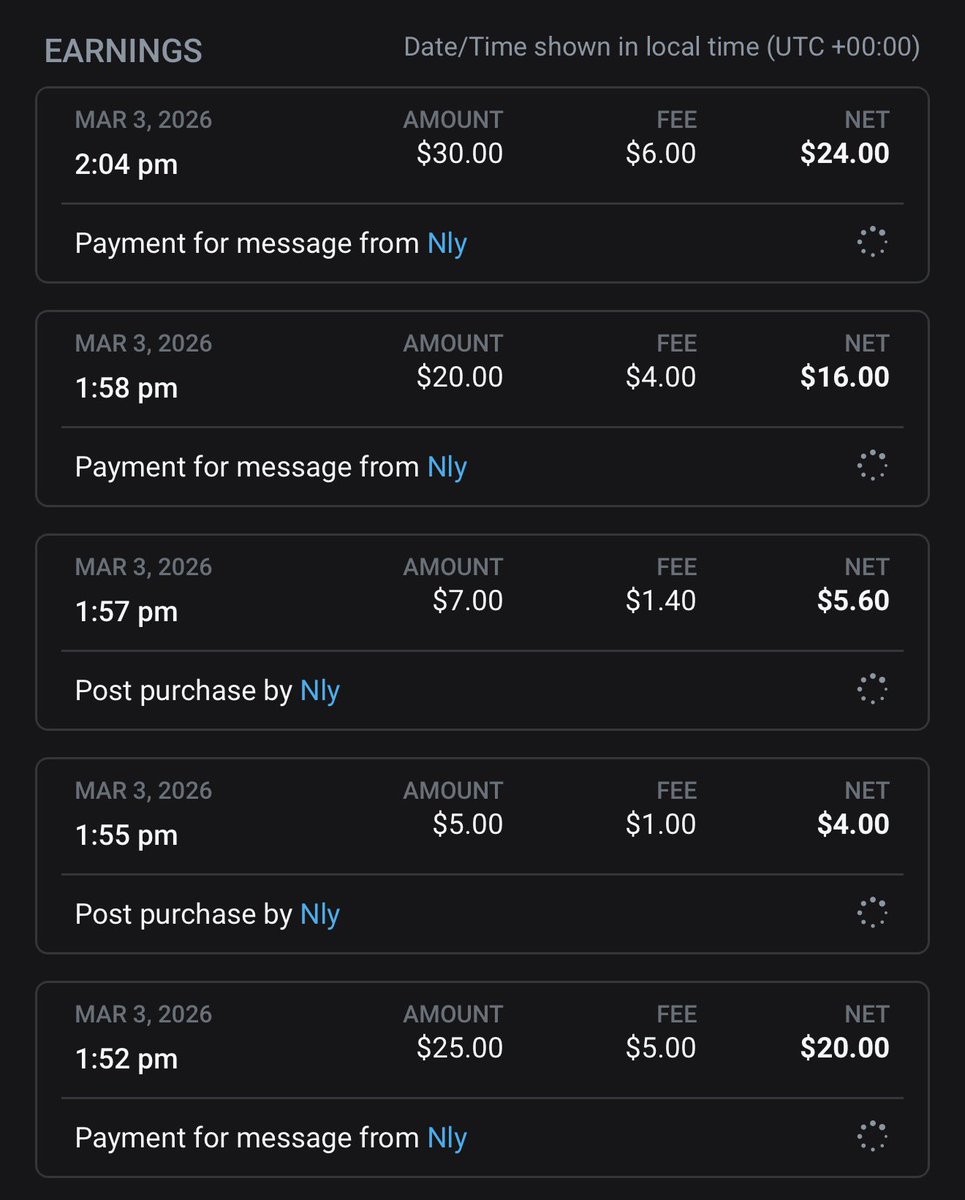Click the pending status icon on the 2:04 pm payment

[x=872, y=242]
